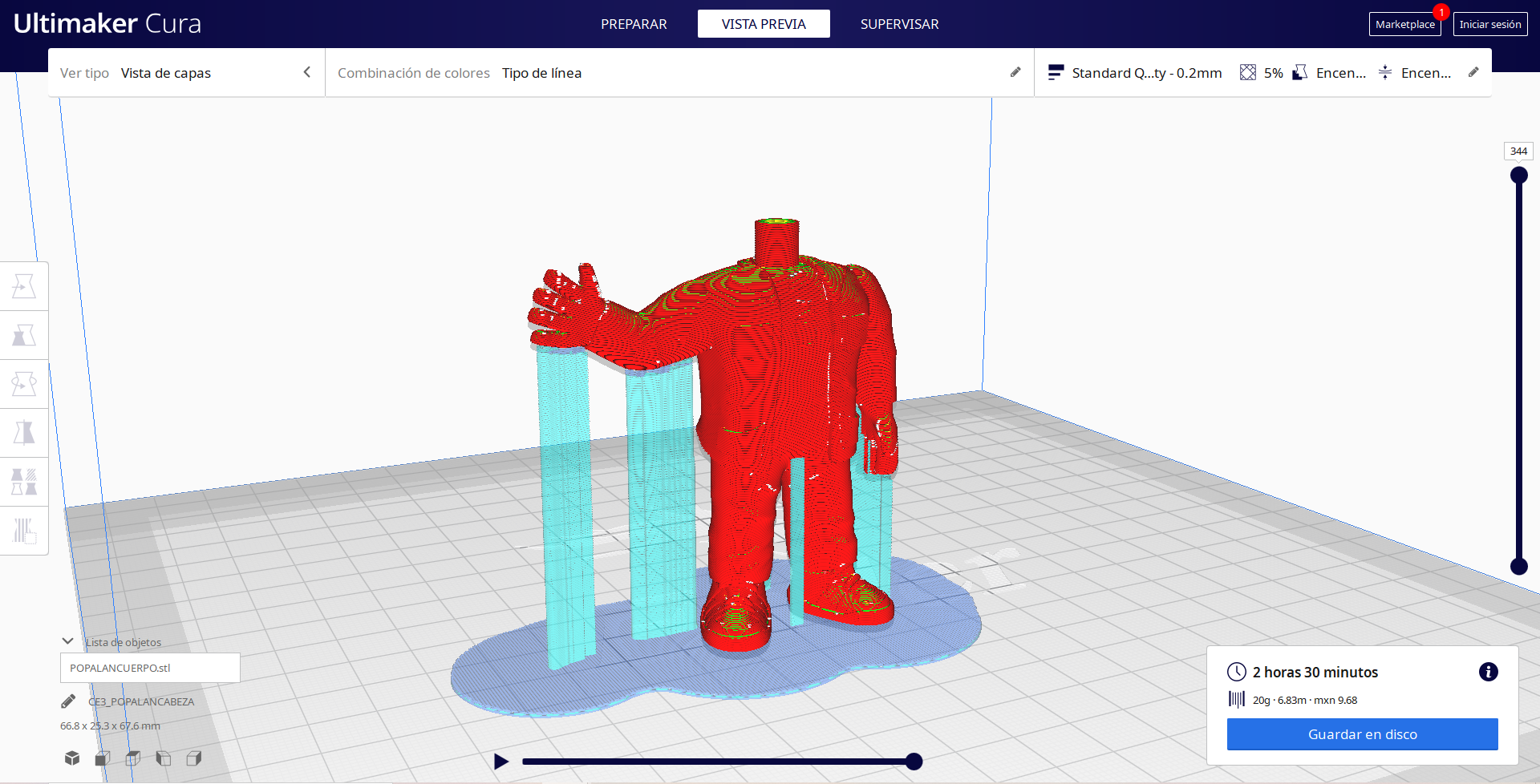Collapse the Lista de objetos panel
Viewport: 1540px width, 784px height.
(68, 641)
